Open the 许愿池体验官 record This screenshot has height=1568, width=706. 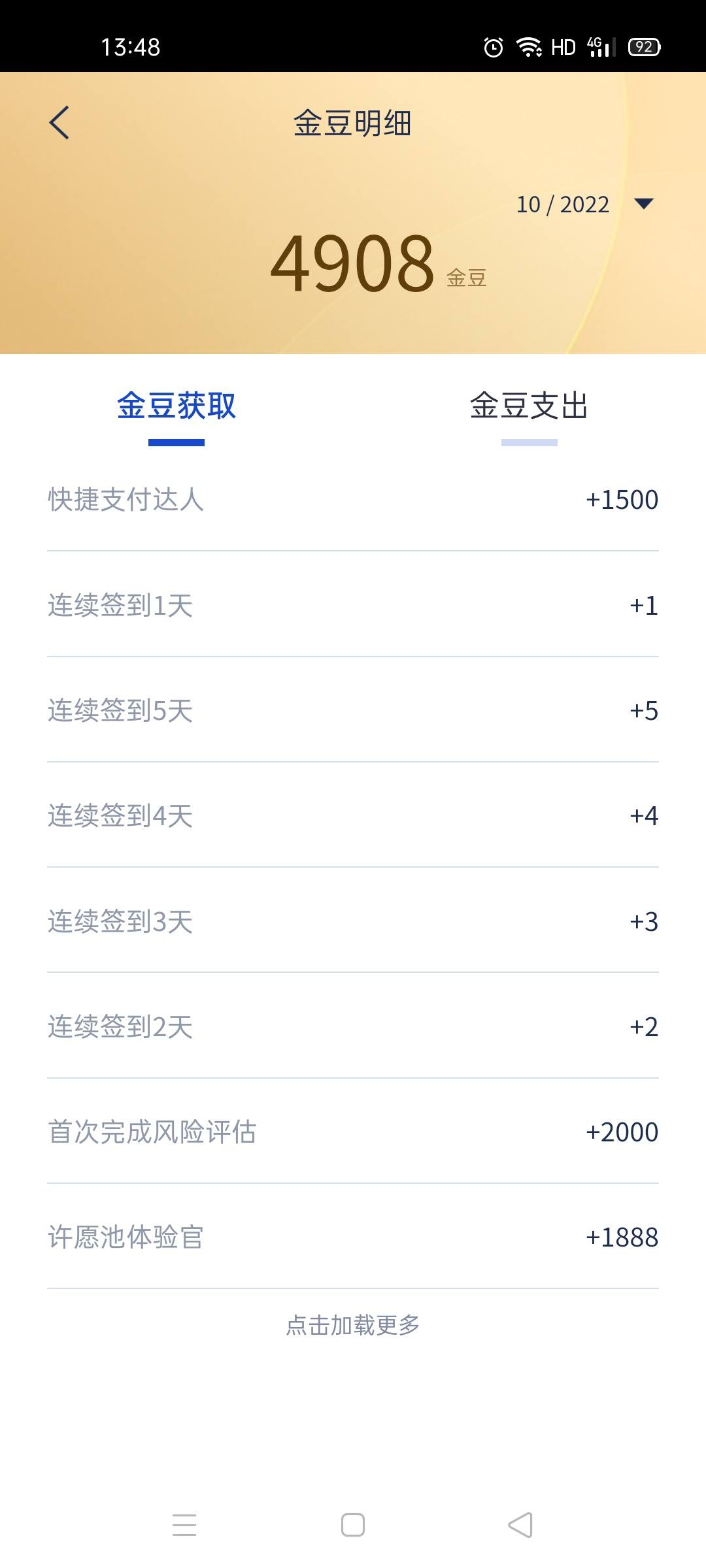coord(353,1237)
